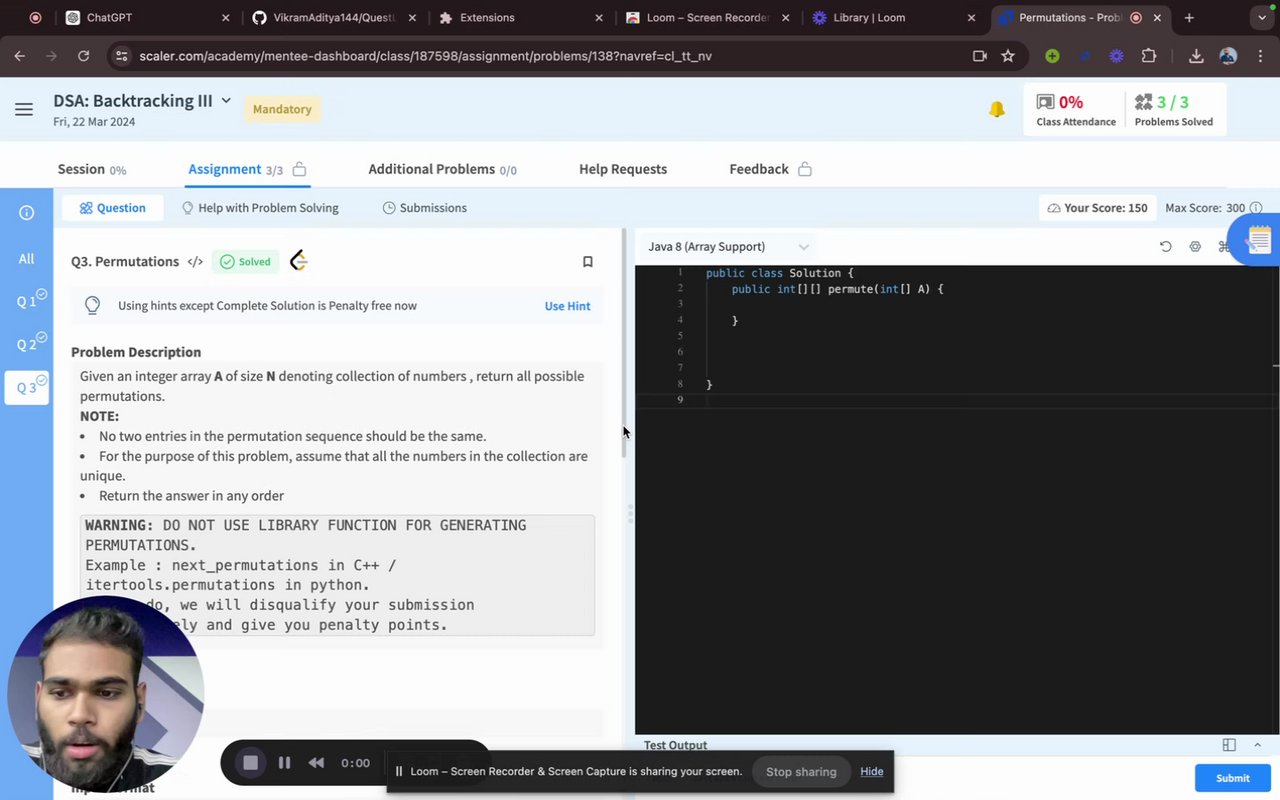Click the Max Score info icon

[1256, 208]
